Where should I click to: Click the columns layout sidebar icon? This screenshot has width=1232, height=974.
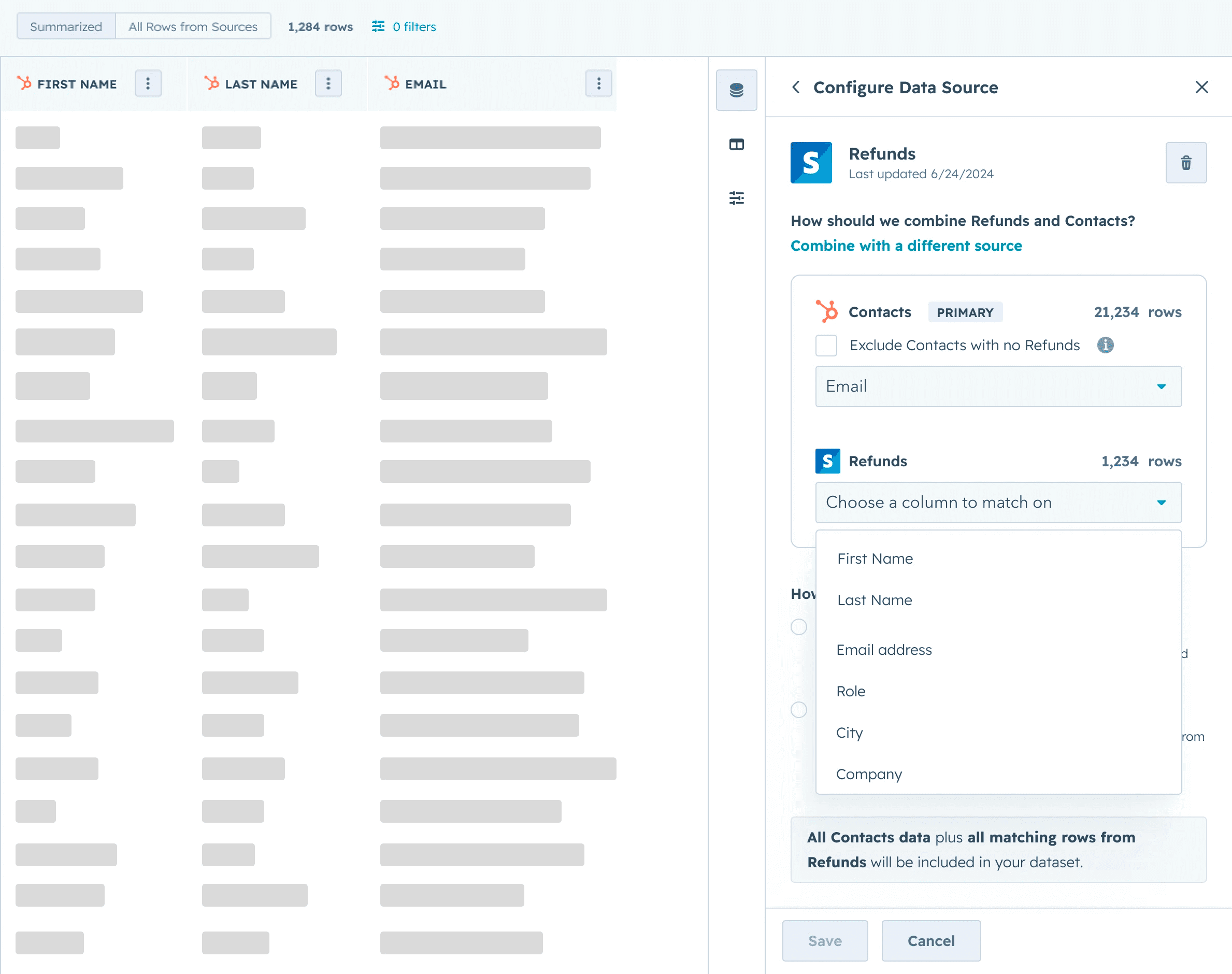coord(736,144)
